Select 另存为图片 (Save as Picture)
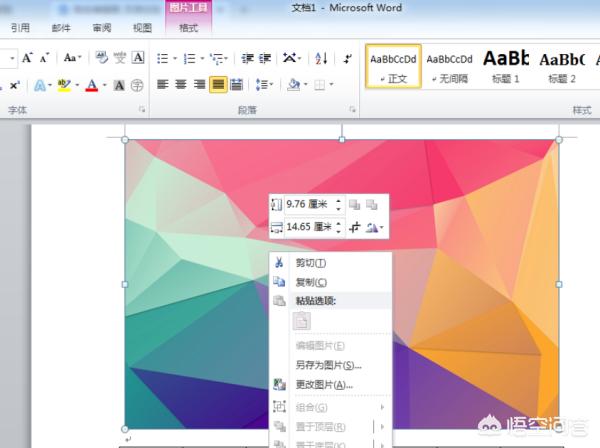The height and width of the screenshot is (448, 600). point(328,365)
